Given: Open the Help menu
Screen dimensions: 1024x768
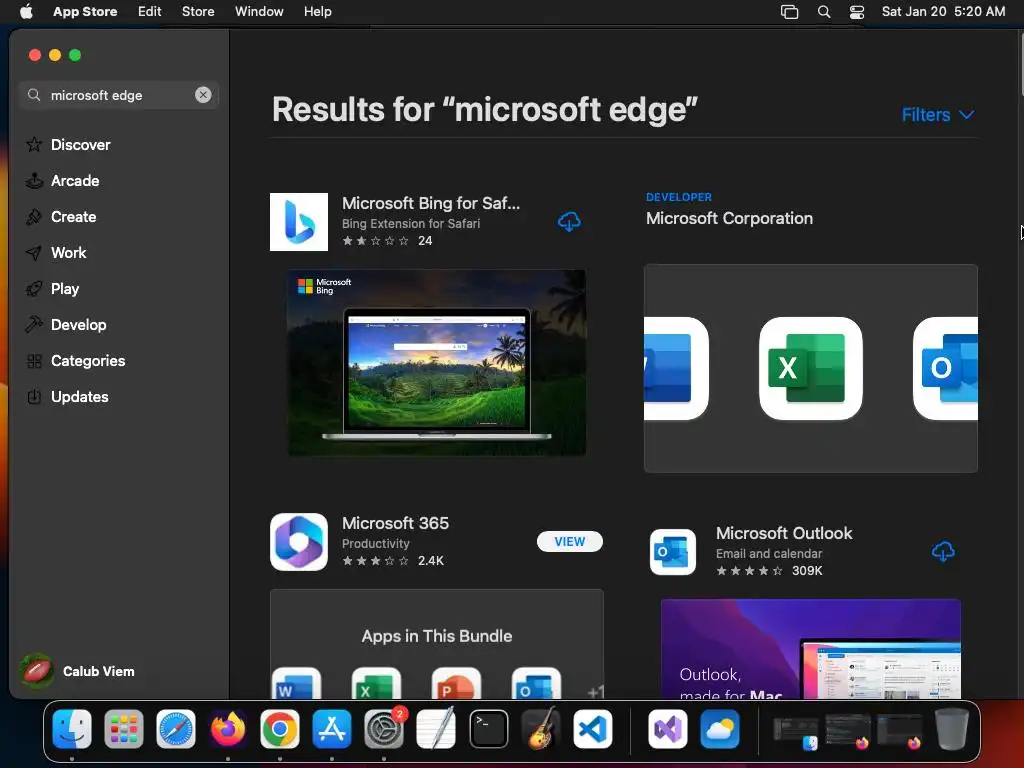Looking at the screenshot, I should tap(317, 12).
